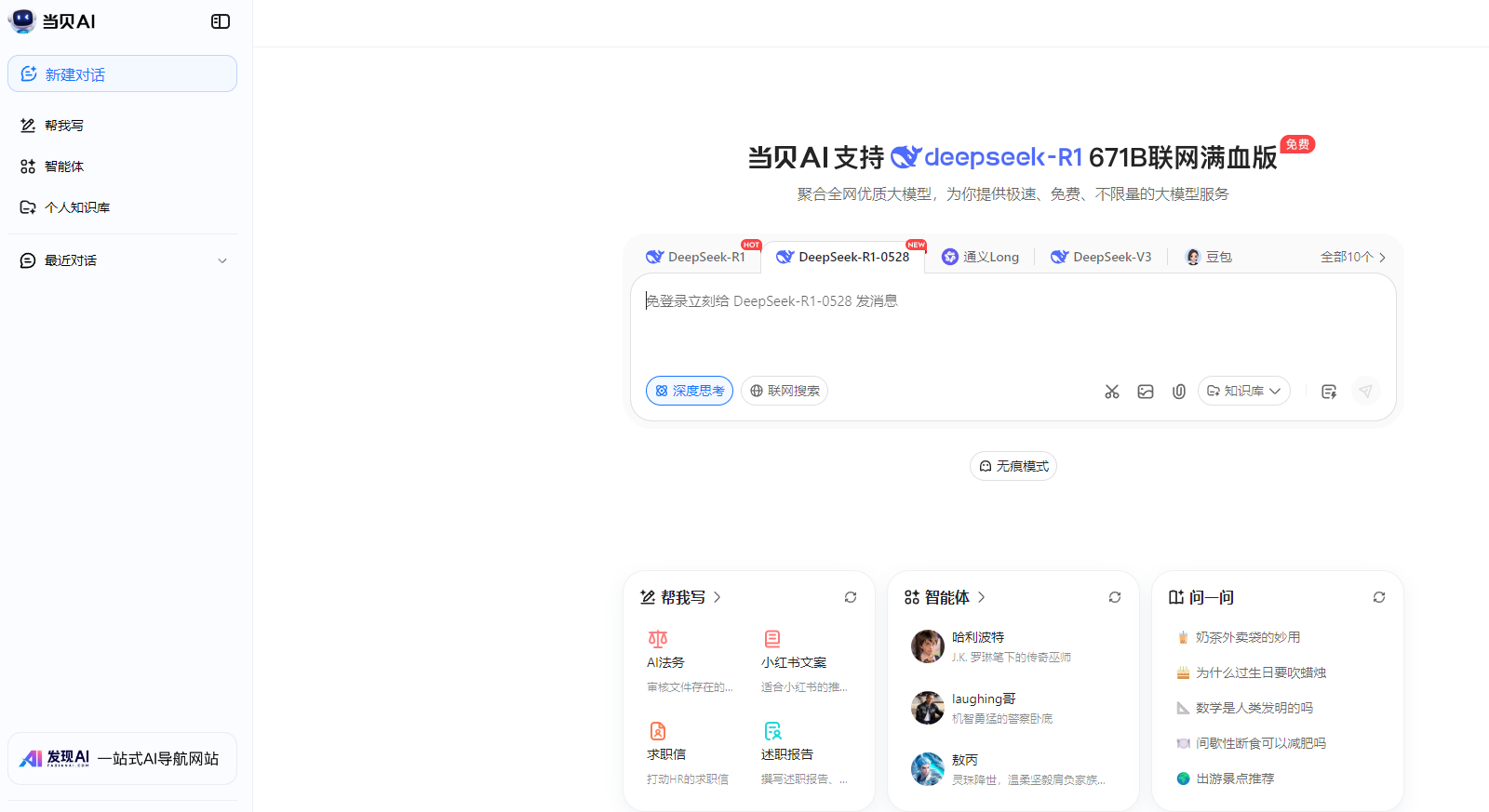Toggle 深度思考 deep thinking mode

click(690, 391)
